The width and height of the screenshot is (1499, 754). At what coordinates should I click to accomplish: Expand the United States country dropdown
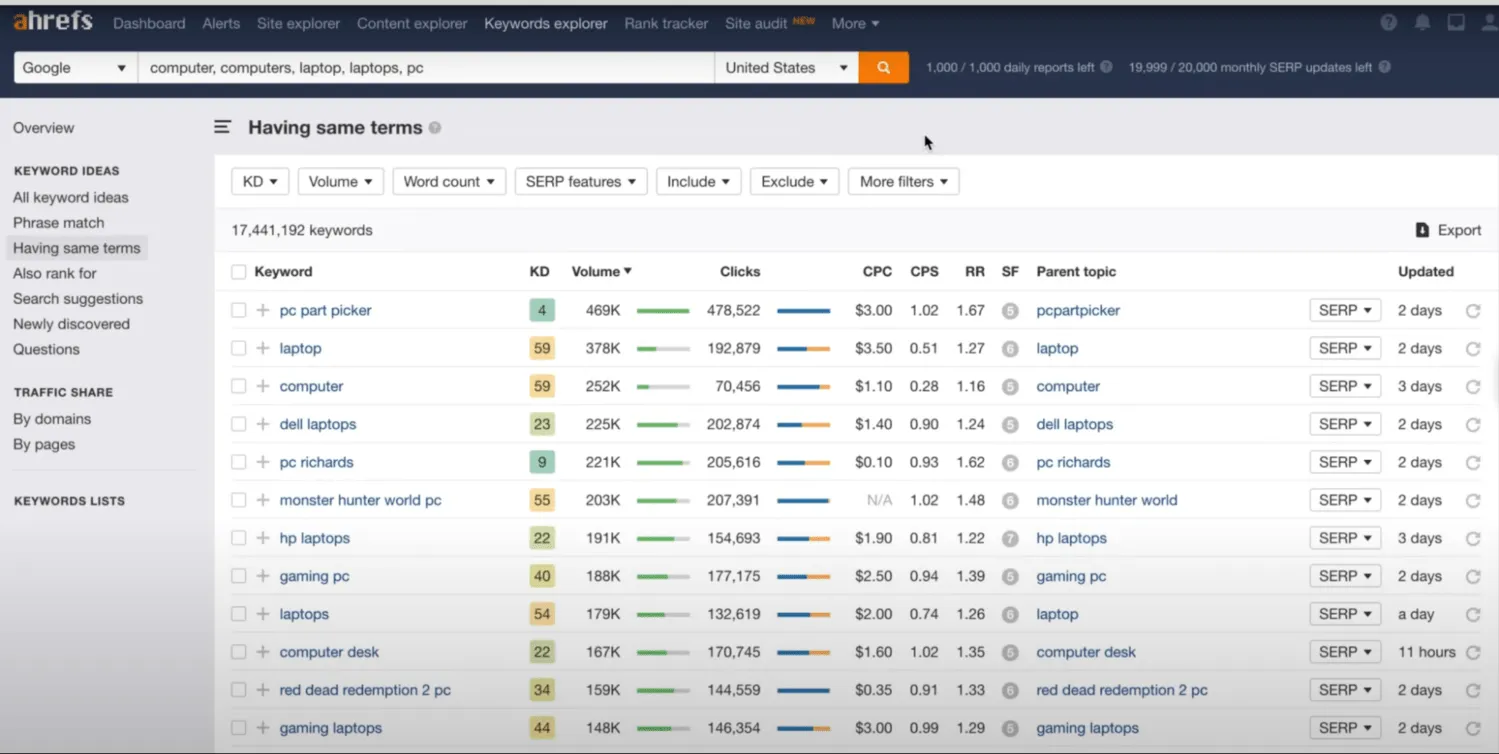786,68
